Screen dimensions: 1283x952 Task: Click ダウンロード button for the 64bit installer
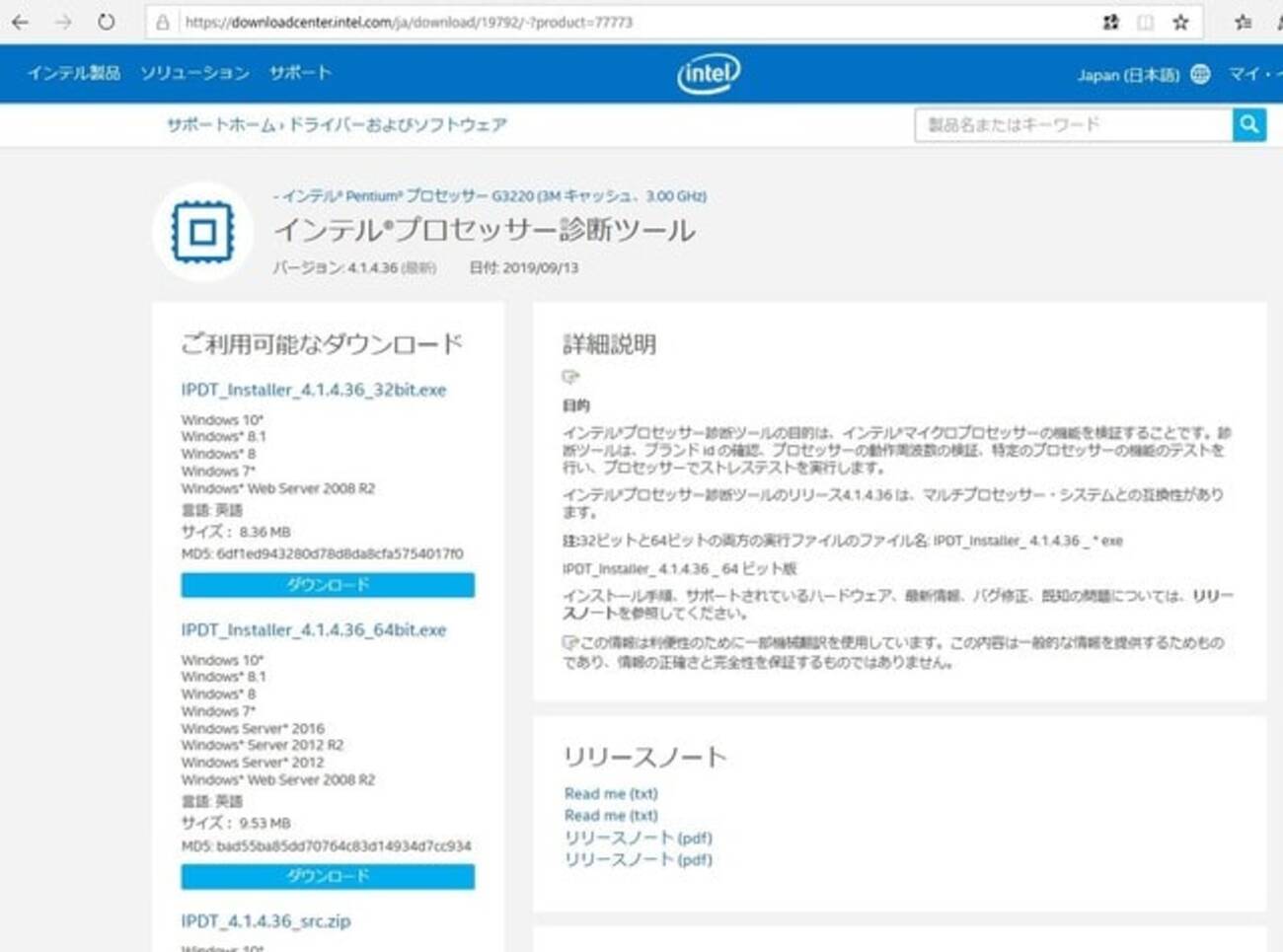[328, 876]
